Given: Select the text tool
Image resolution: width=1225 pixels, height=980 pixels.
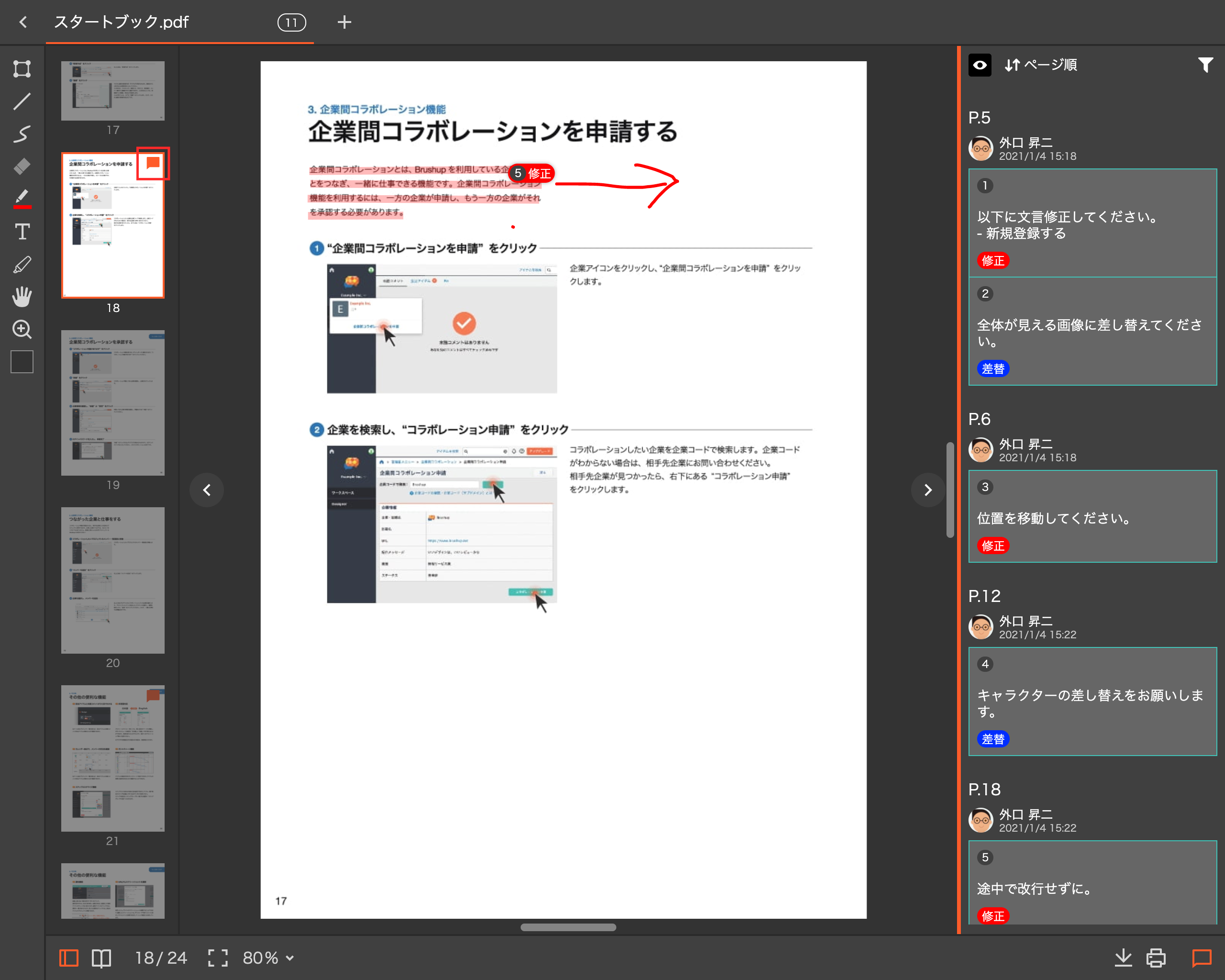Looking at the screenshot, I should [22, 232].
